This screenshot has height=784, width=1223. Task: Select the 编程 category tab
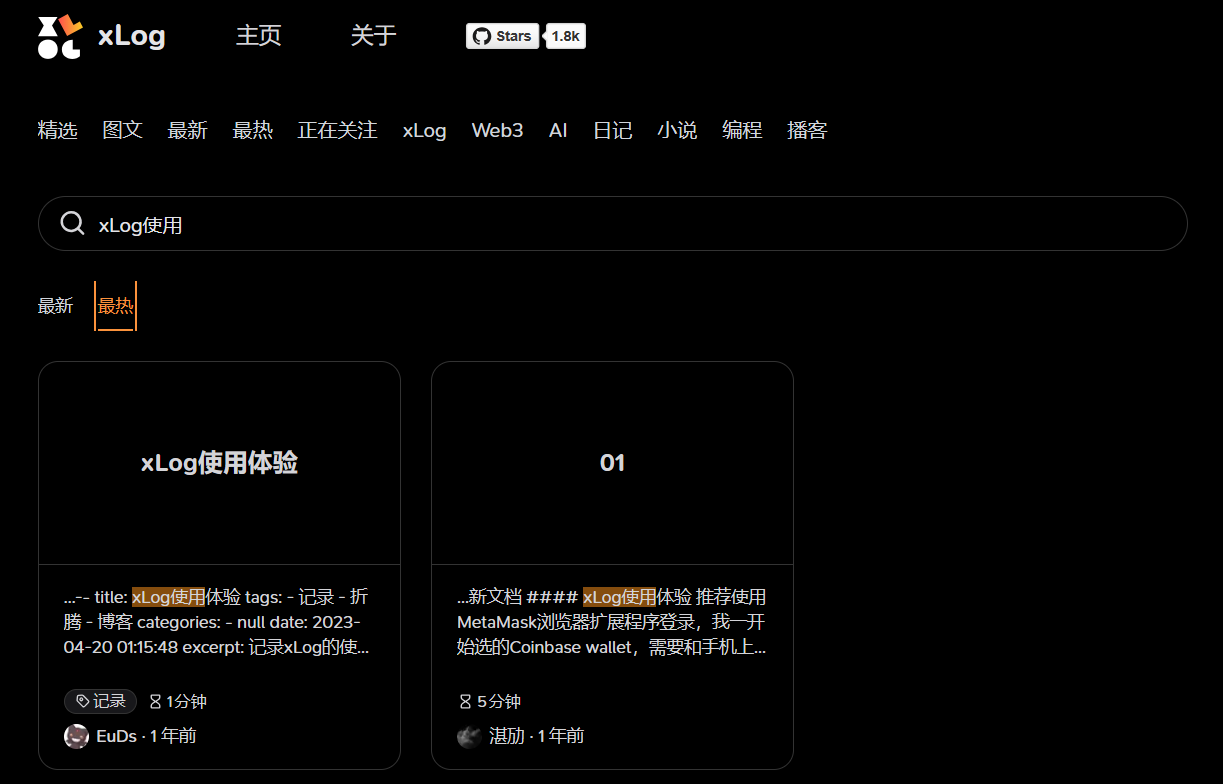(743, 130)
